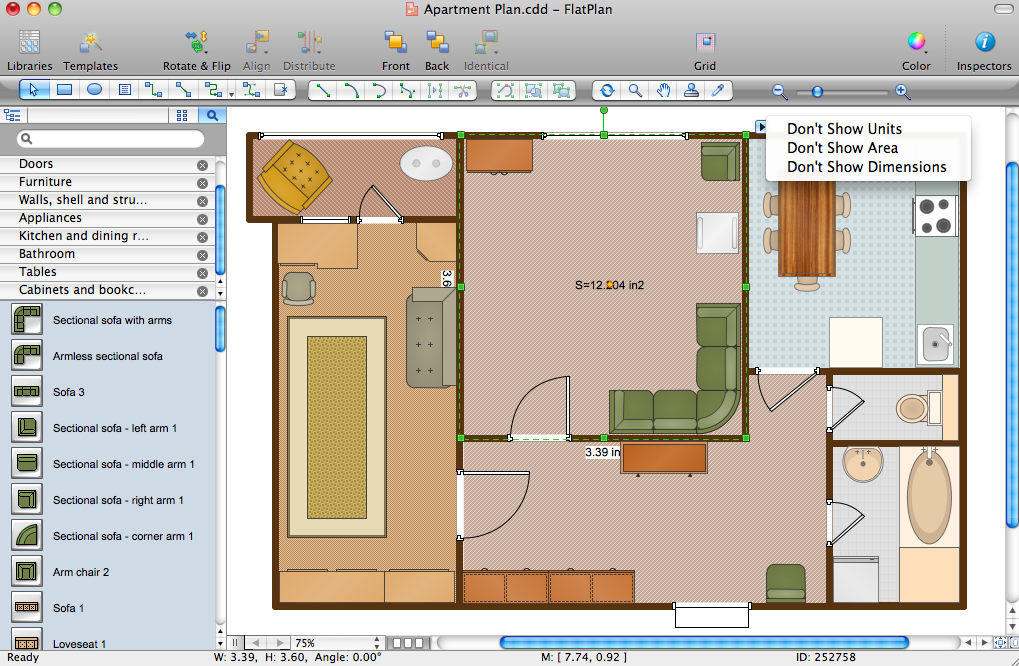Expand the action menu triangle on room

760,127
